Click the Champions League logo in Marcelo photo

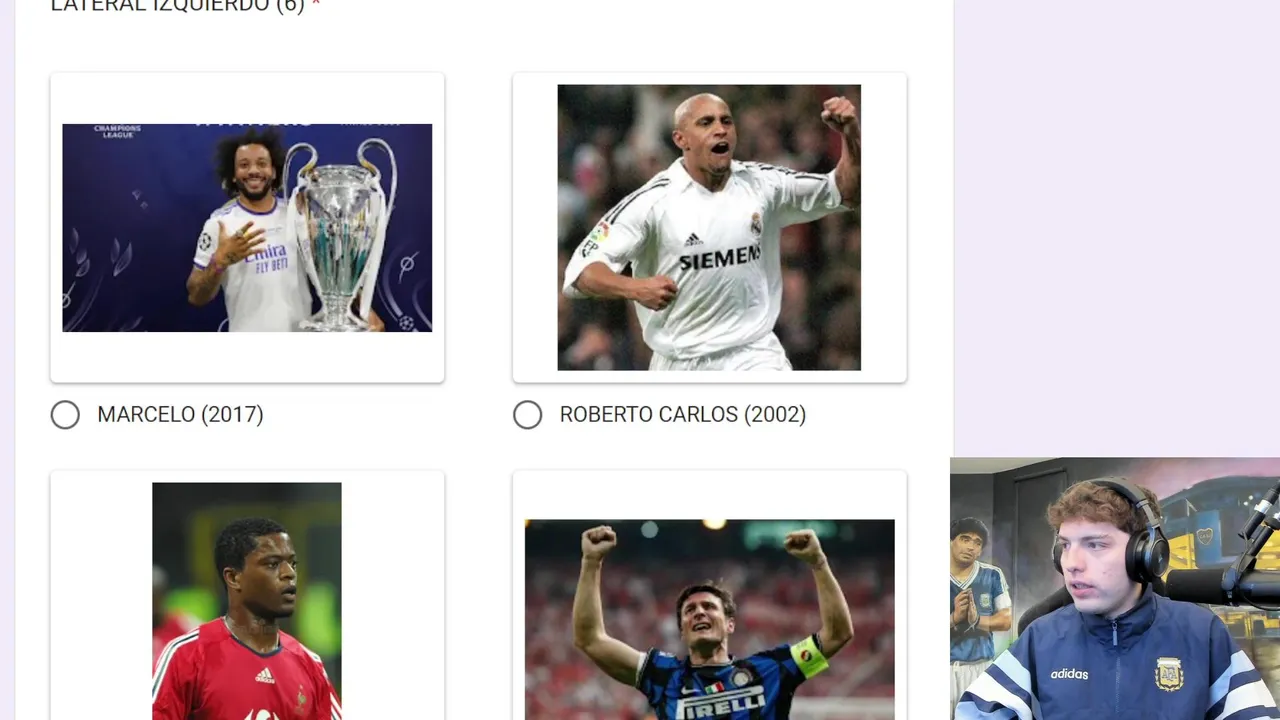tap(117, 131)
